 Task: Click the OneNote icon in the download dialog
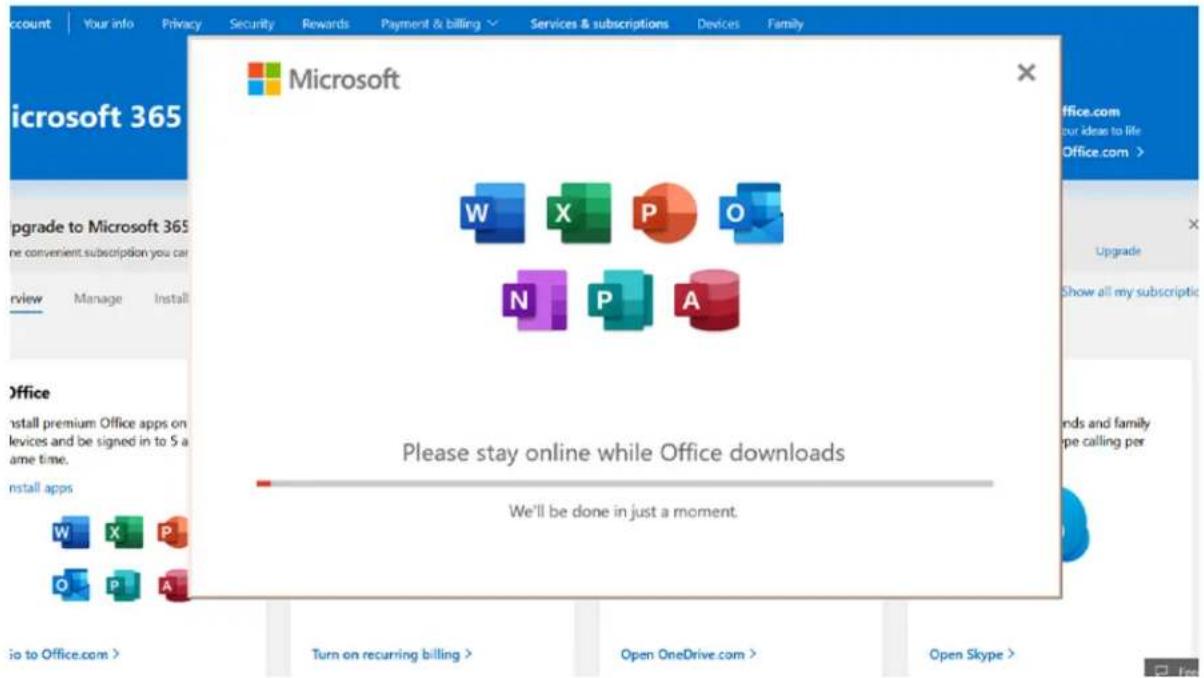coord(534,299)
